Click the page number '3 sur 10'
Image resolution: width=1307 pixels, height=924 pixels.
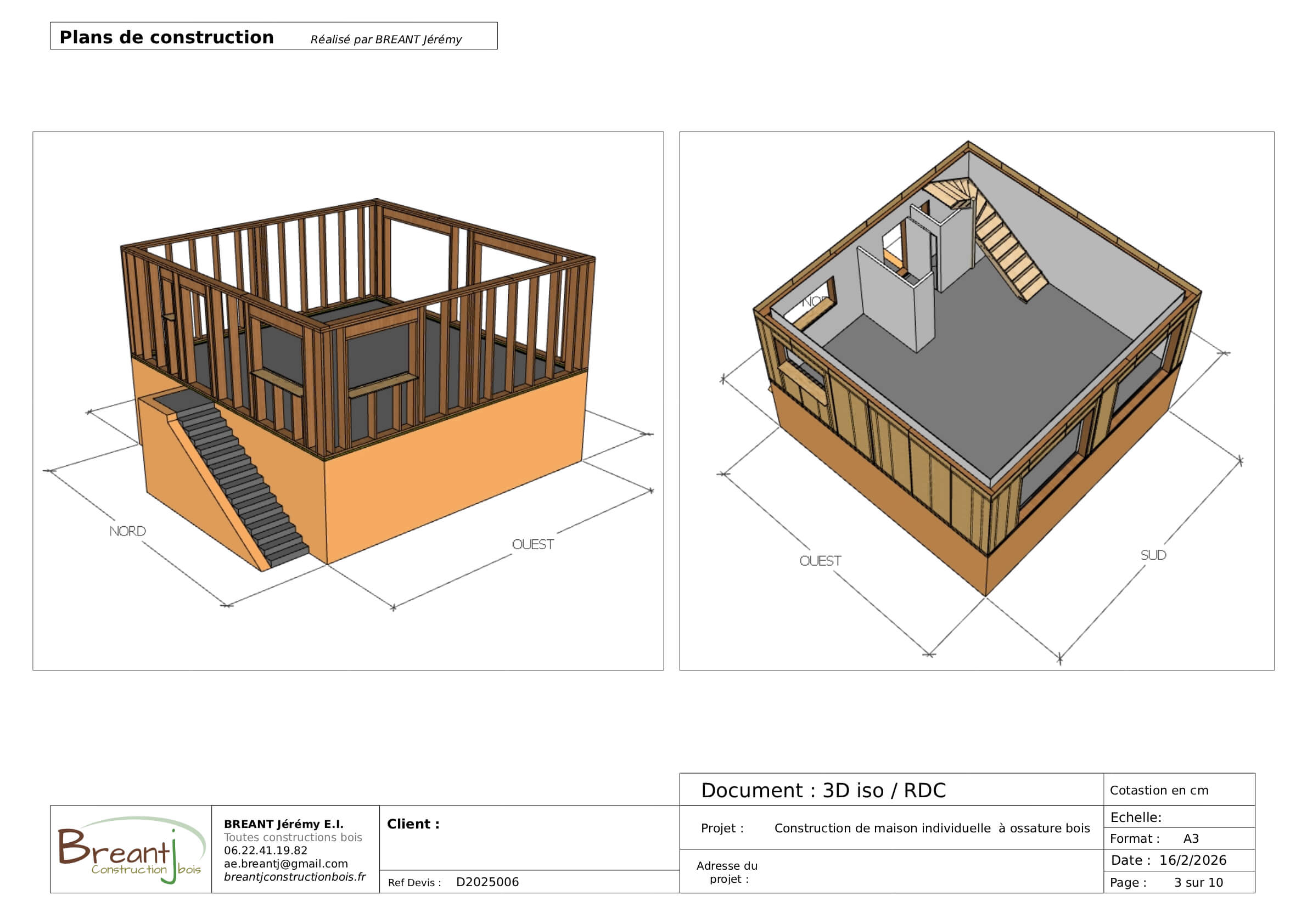1198,882
